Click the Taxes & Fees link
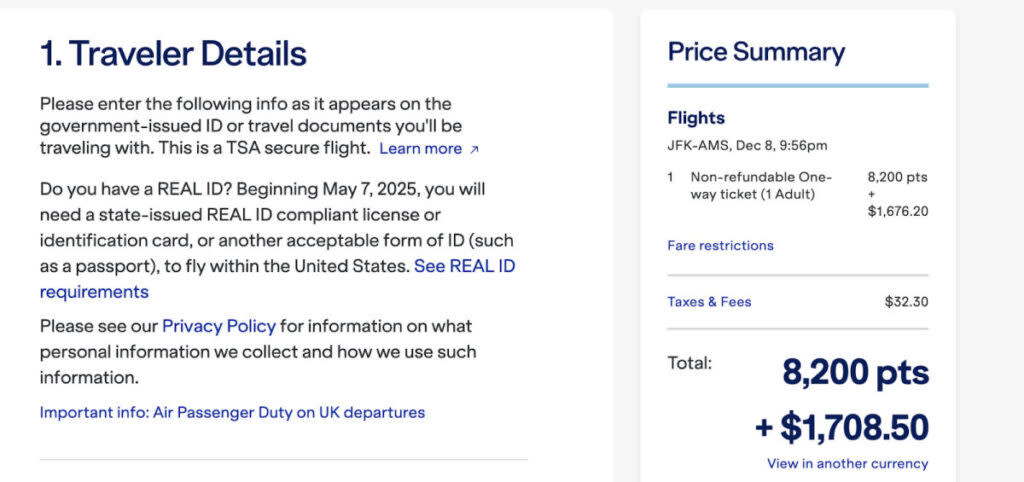The width and height of the screenshot is (1024, 482). click(709, 302)
